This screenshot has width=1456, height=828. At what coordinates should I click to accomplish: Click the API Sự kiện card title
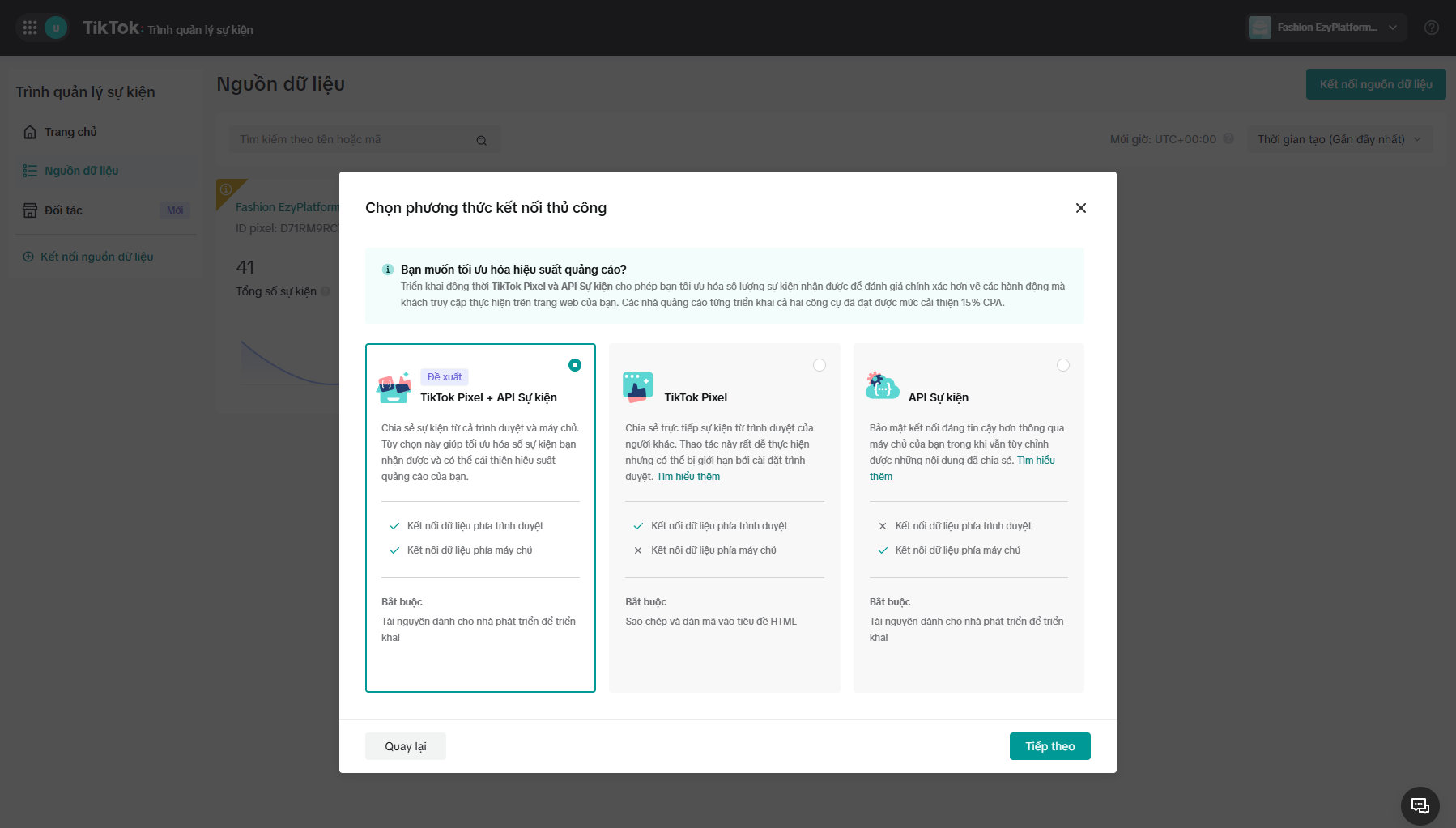[938, 397]
